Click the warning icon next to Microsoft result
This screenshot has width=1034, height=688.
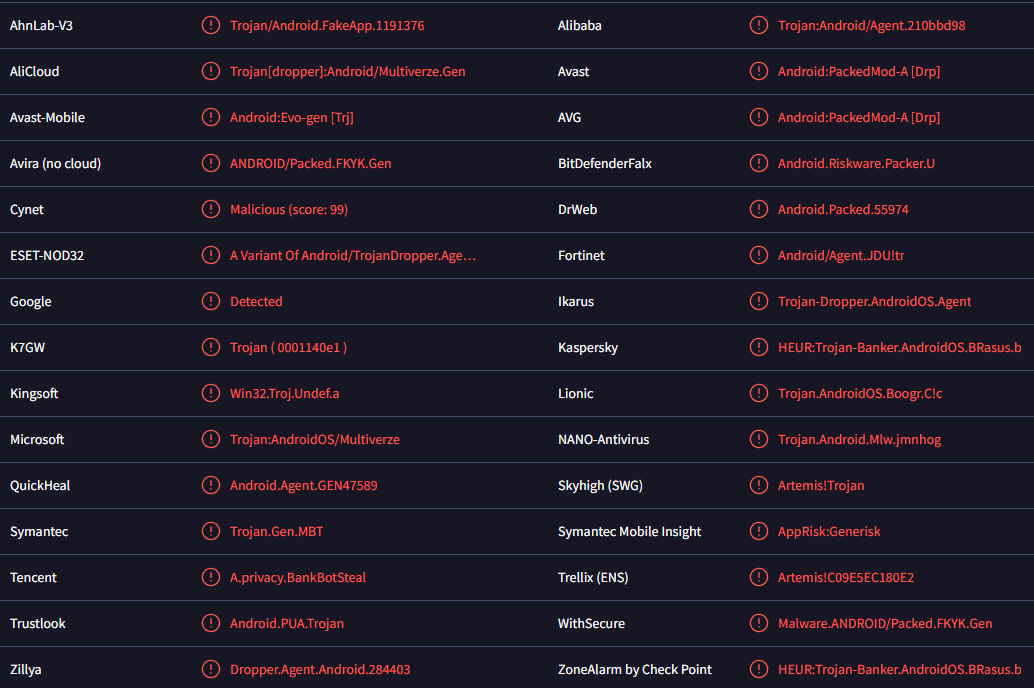coord(210,440)
